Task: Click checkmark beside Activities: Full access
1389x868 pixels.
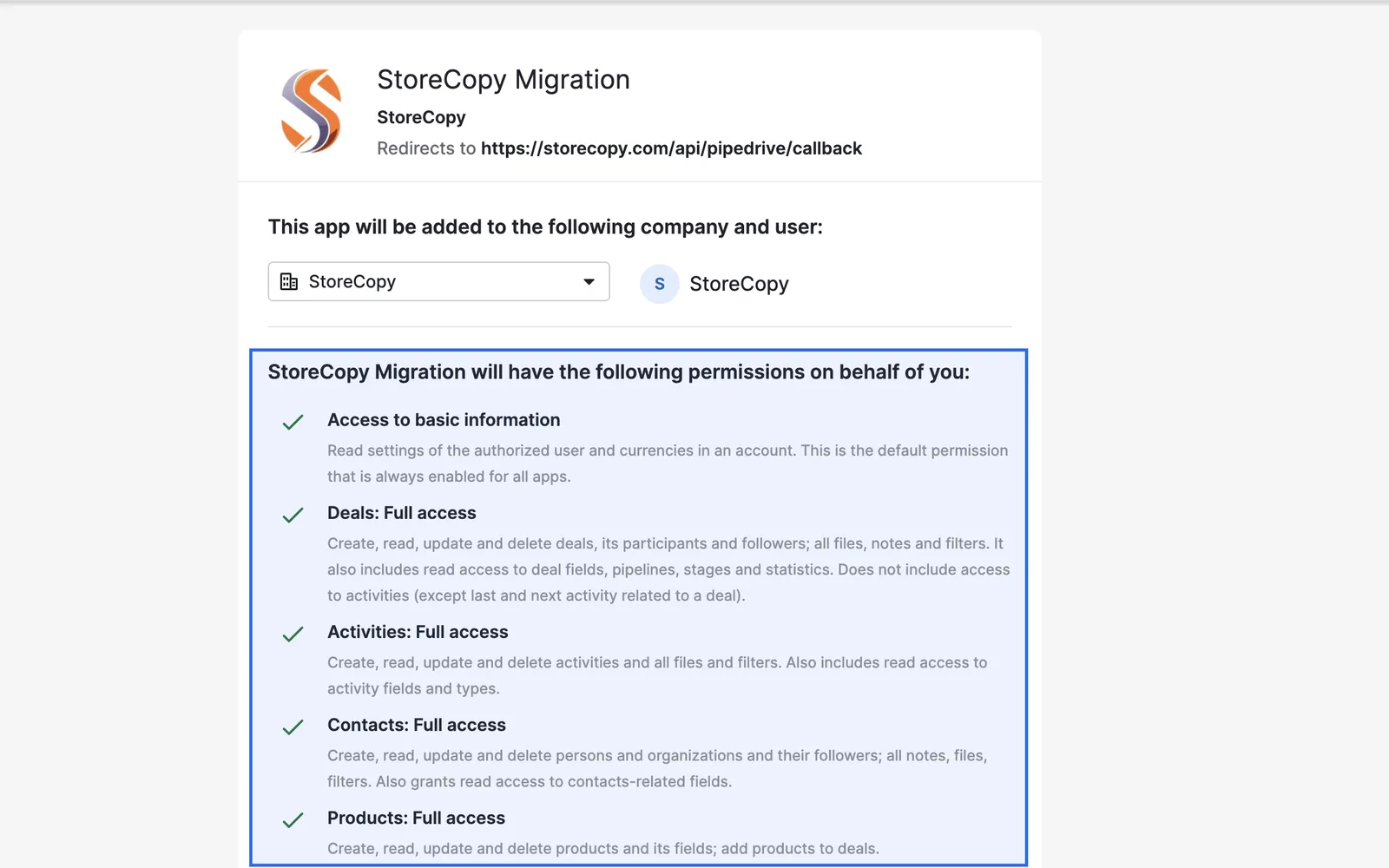Action: [x=293, y=635]
